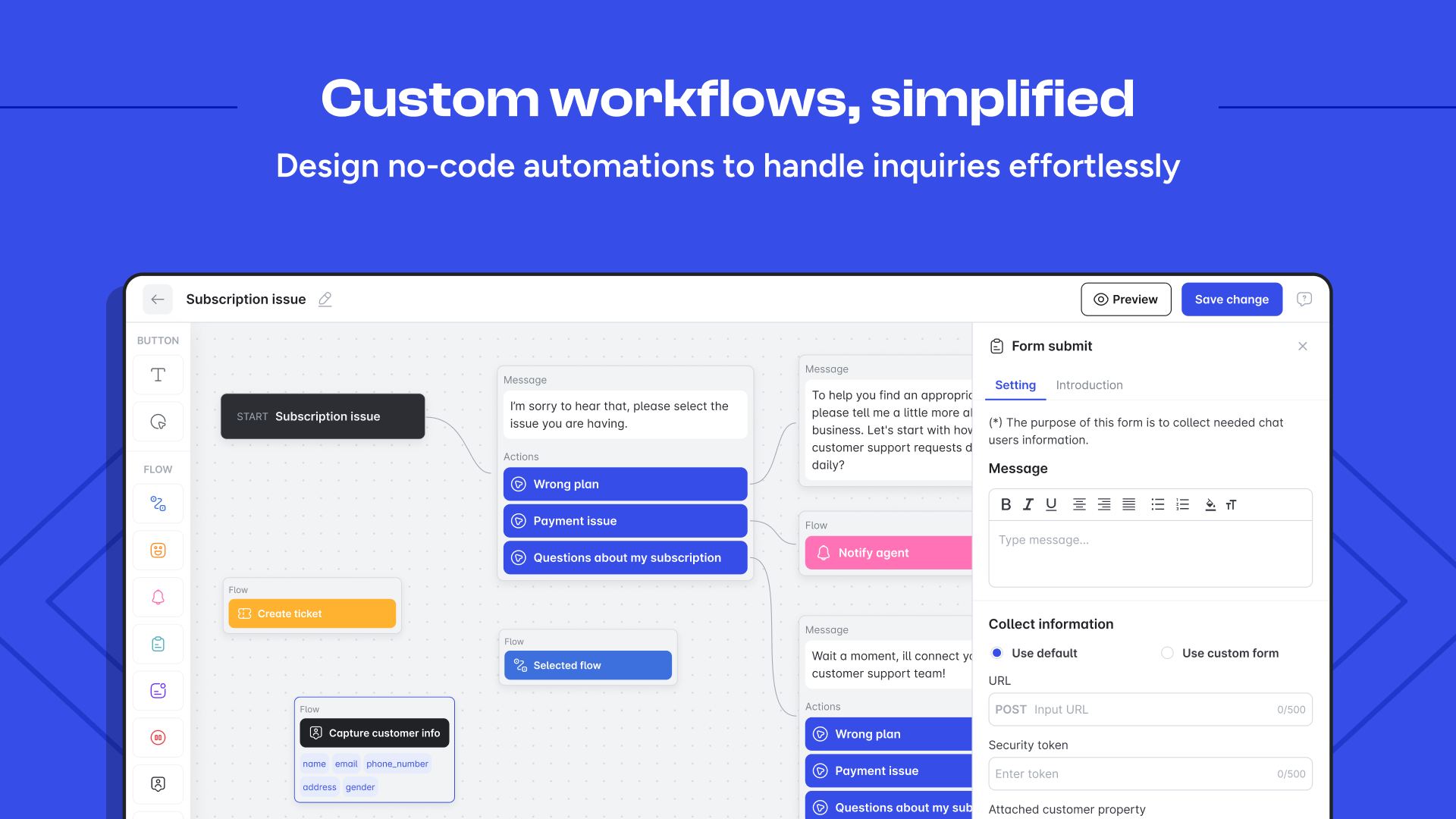Image resolution: width=1456 pixels, height=819 pixels.
Task: Click the Italic formatting icon in Message editor
Action: click(1028, 504)
